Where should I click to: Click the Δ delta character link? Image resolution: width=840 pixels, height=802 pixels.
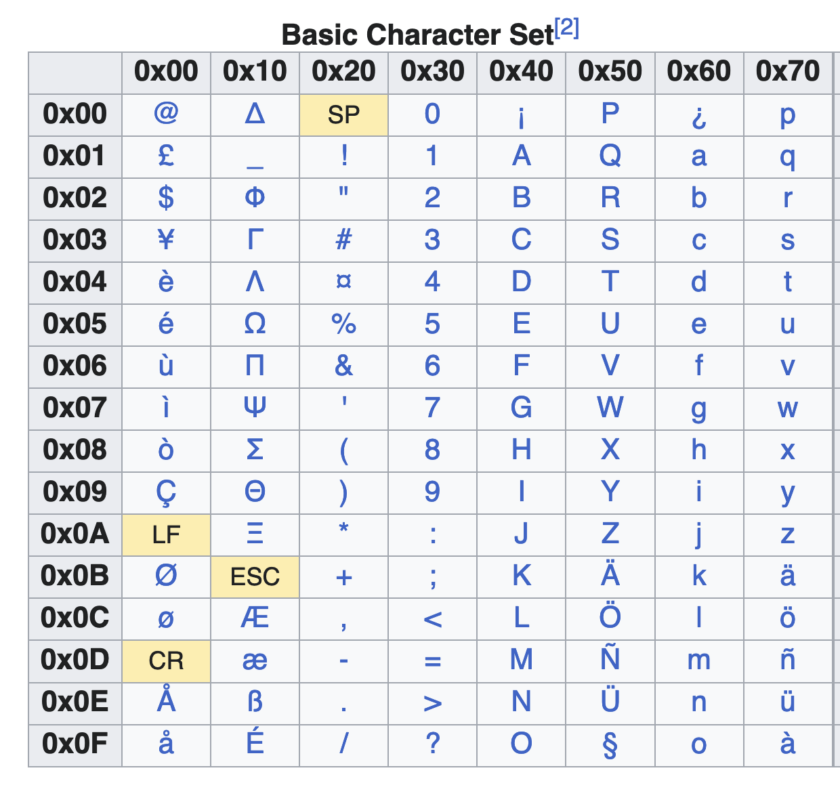255,114
